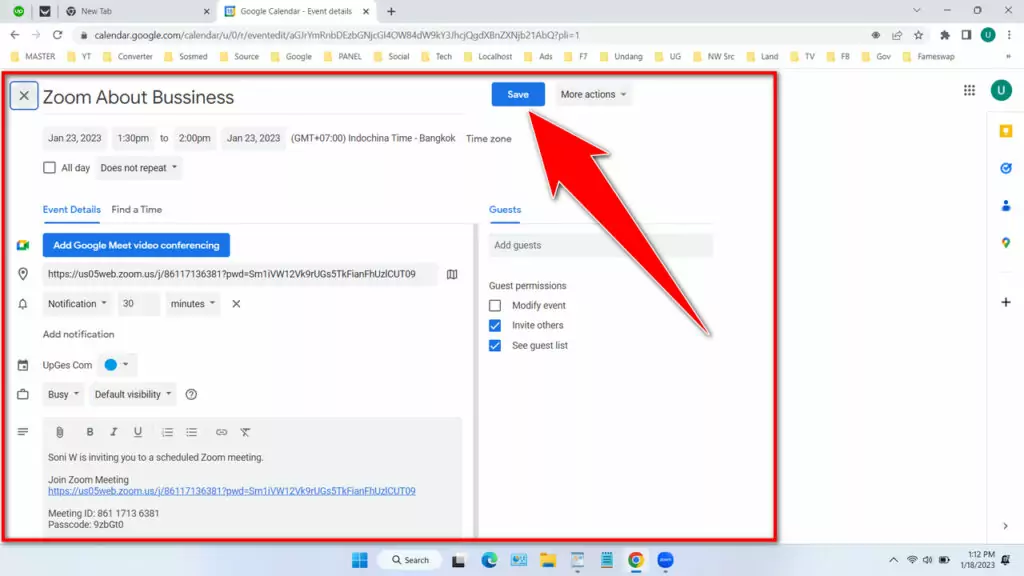This screenshot has width=1024, height=576.
Task: Open the minutes unit dropdown
Action: [193, 304]
